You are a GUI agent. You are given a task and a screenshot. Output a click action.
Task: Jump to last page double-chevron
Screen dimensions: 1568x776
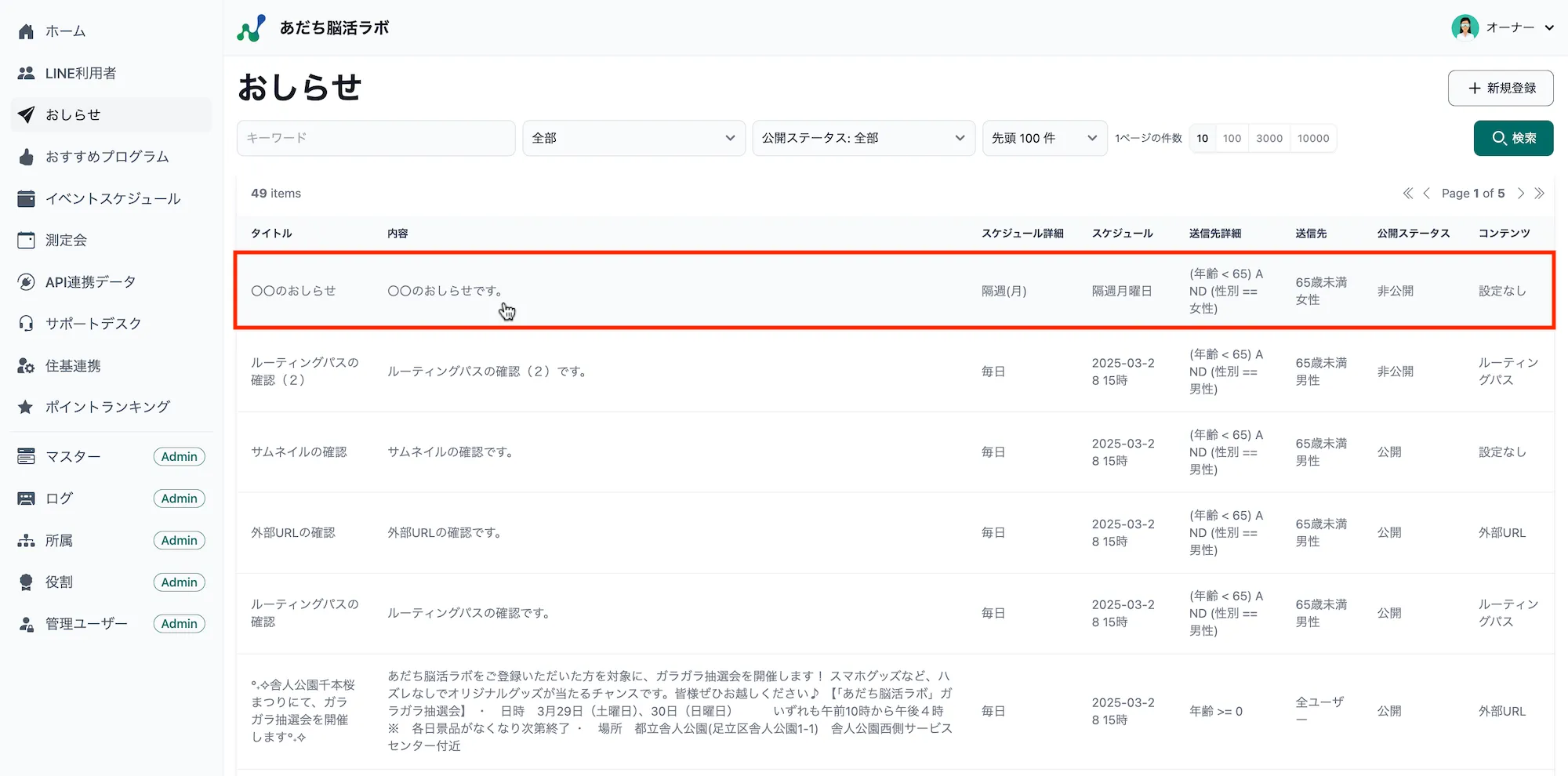tap(1540, 194)
